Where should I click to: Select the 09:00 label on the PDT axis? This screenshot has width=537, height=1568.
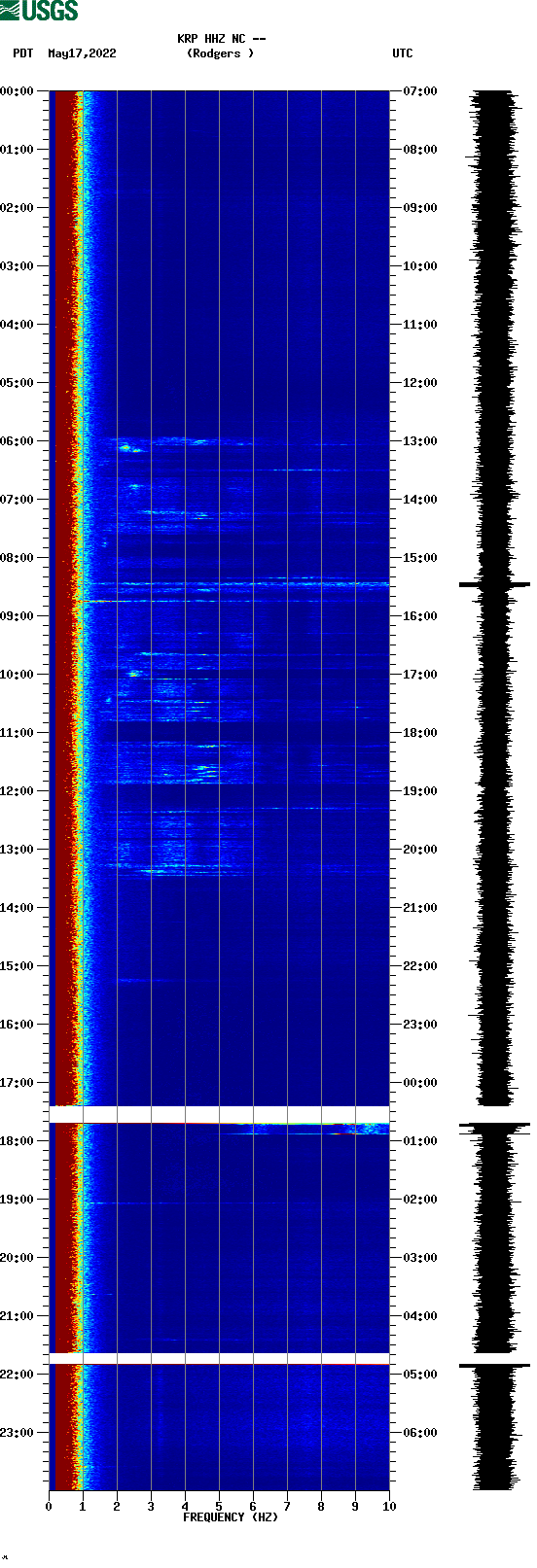(x=18, y=616)
